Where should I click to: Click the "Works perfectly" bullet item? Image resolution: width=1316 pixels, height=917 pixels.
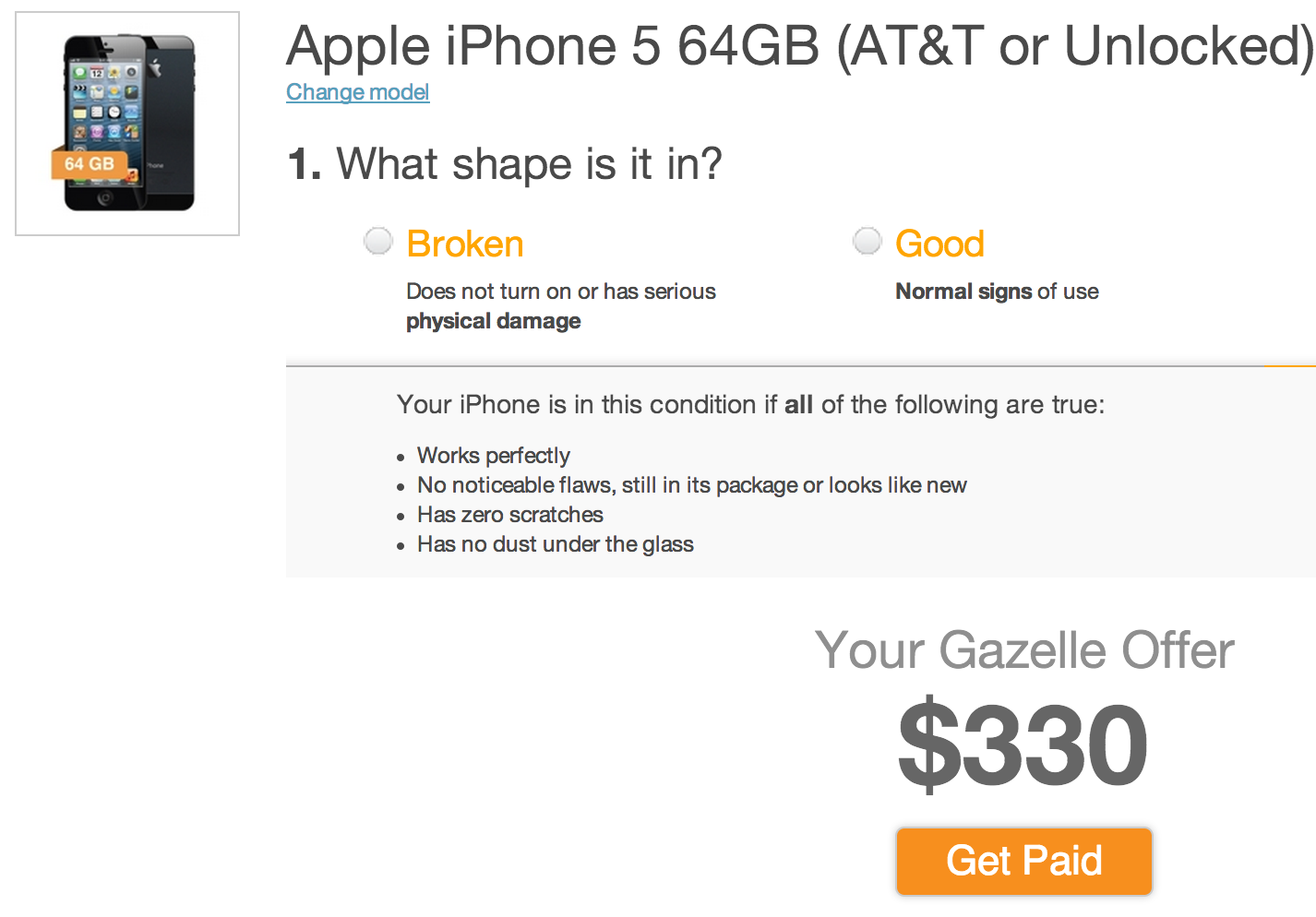click(494, 456)
